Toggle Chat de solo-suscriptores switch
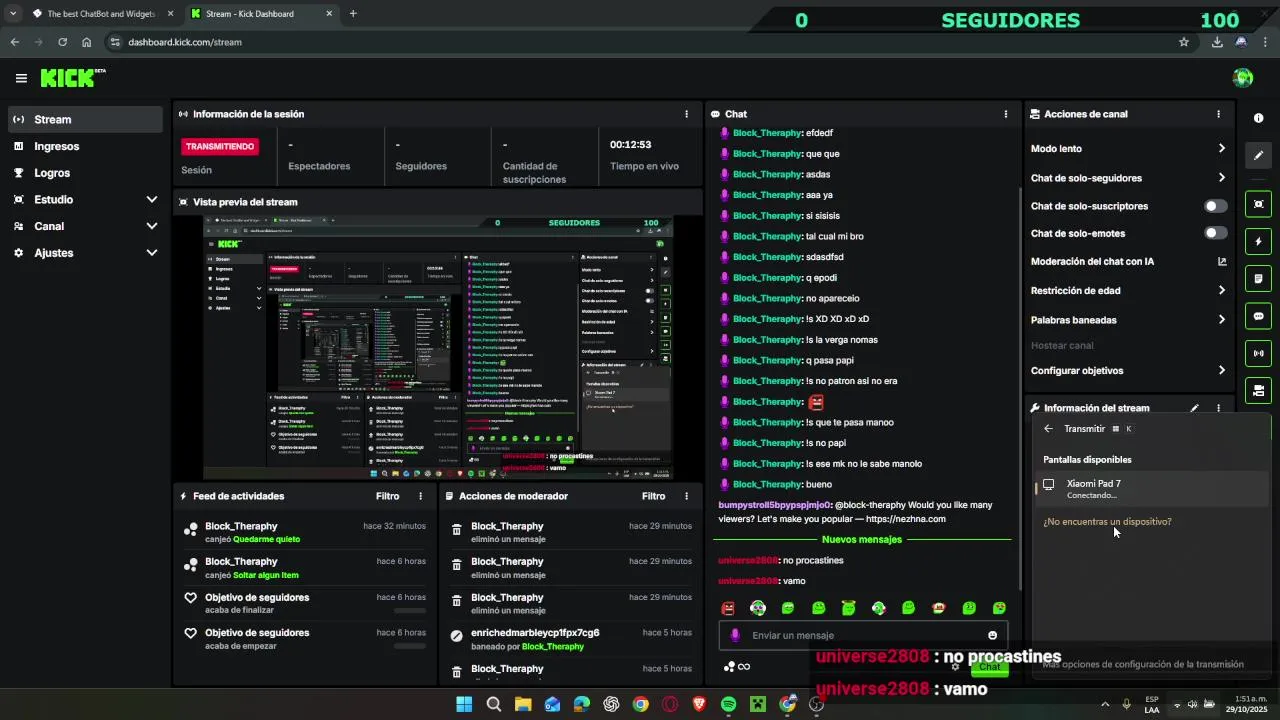1280x720 pixels. click(1215, 206)
